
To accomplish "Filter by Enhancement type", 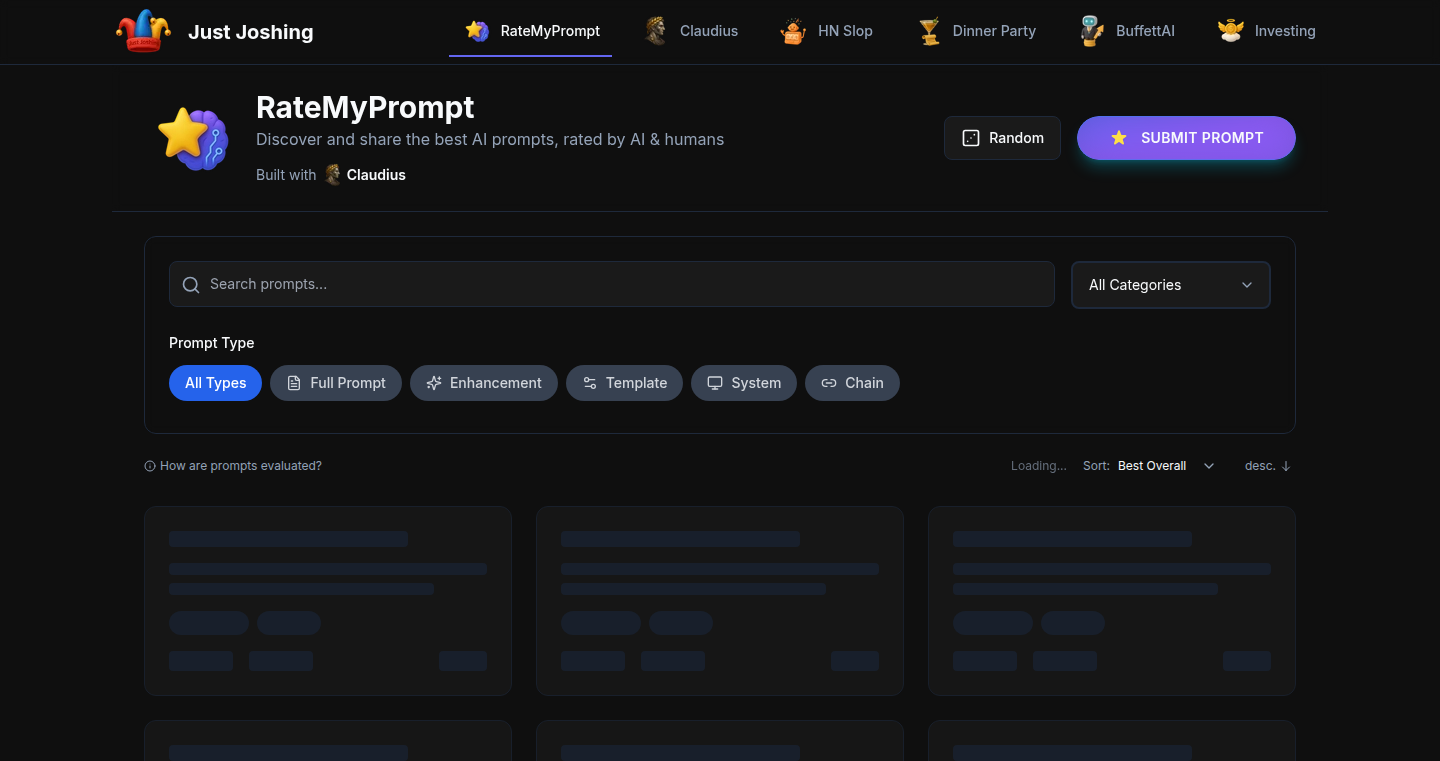I will [484, 383].
